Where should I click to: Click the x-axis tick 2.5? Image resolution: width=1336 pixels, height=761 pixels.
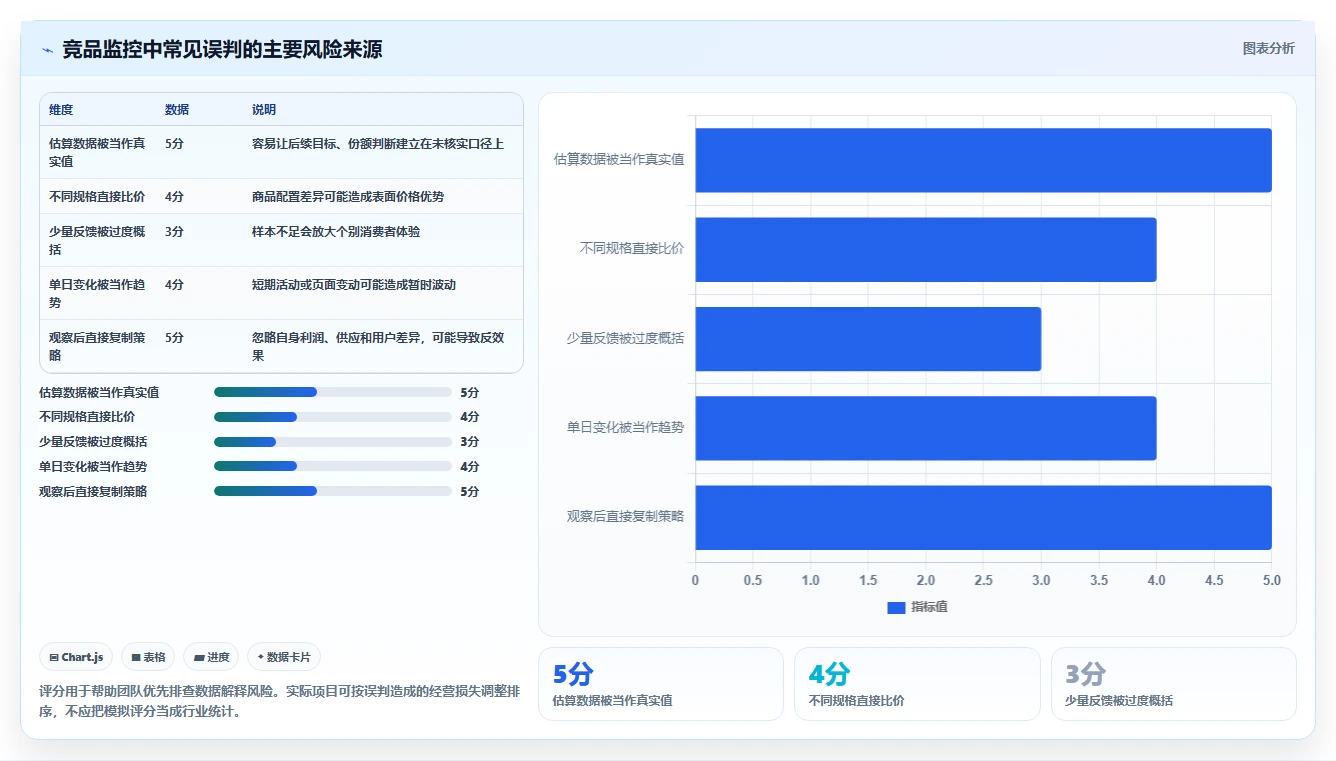(983, 580)
